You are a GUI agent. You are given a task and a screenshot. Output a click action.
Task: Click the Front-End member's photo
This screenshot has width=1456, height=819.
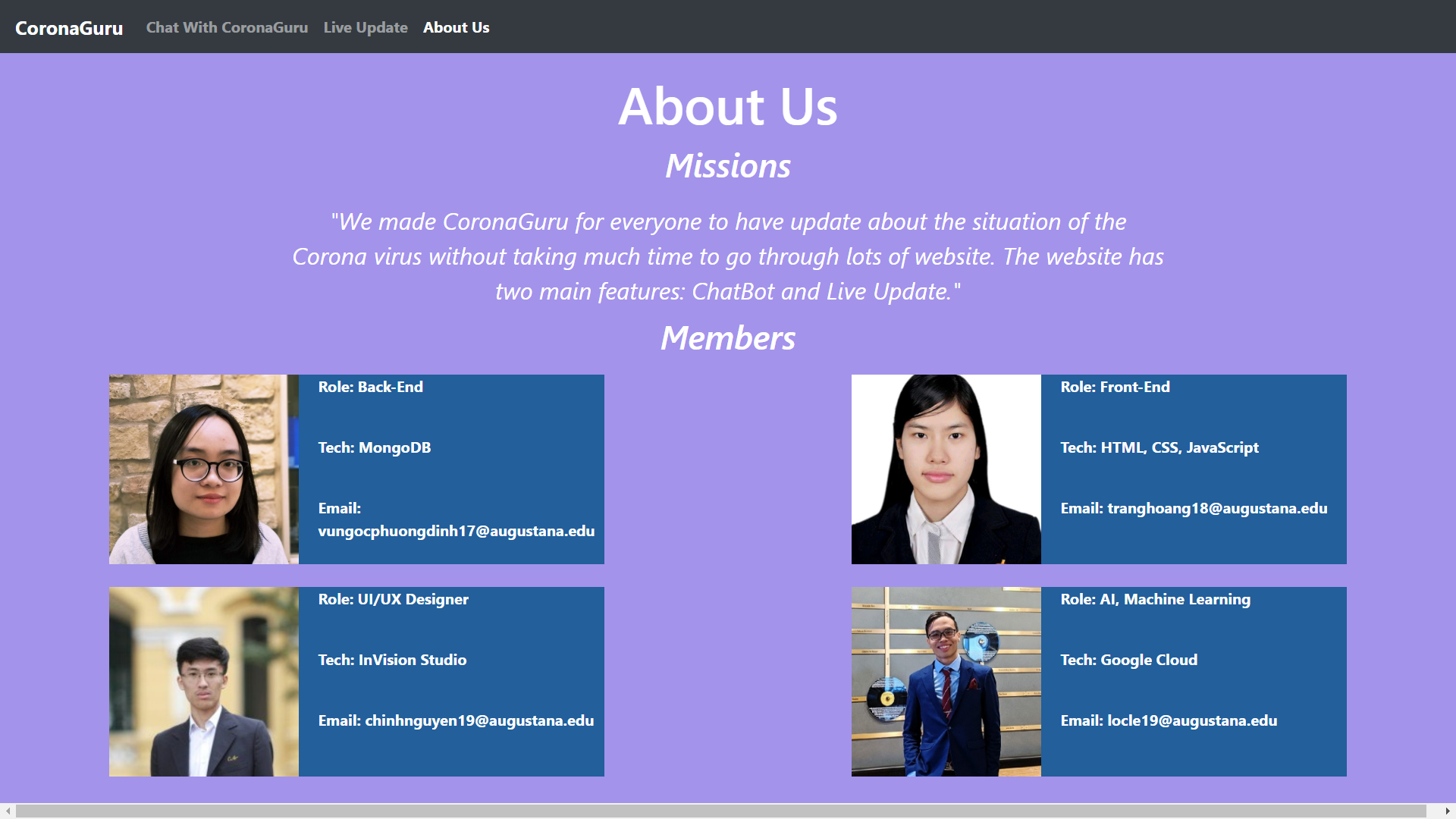click(x=946, y=469)
